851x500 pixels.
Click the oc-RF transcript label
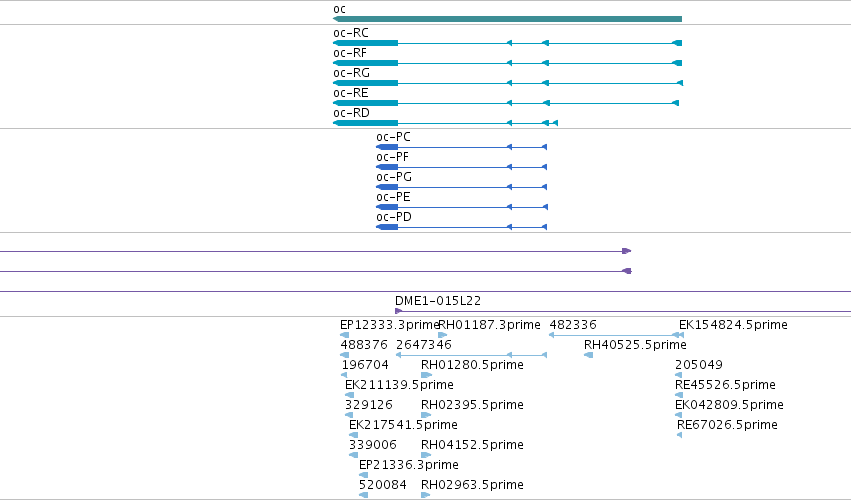point(350,53)
